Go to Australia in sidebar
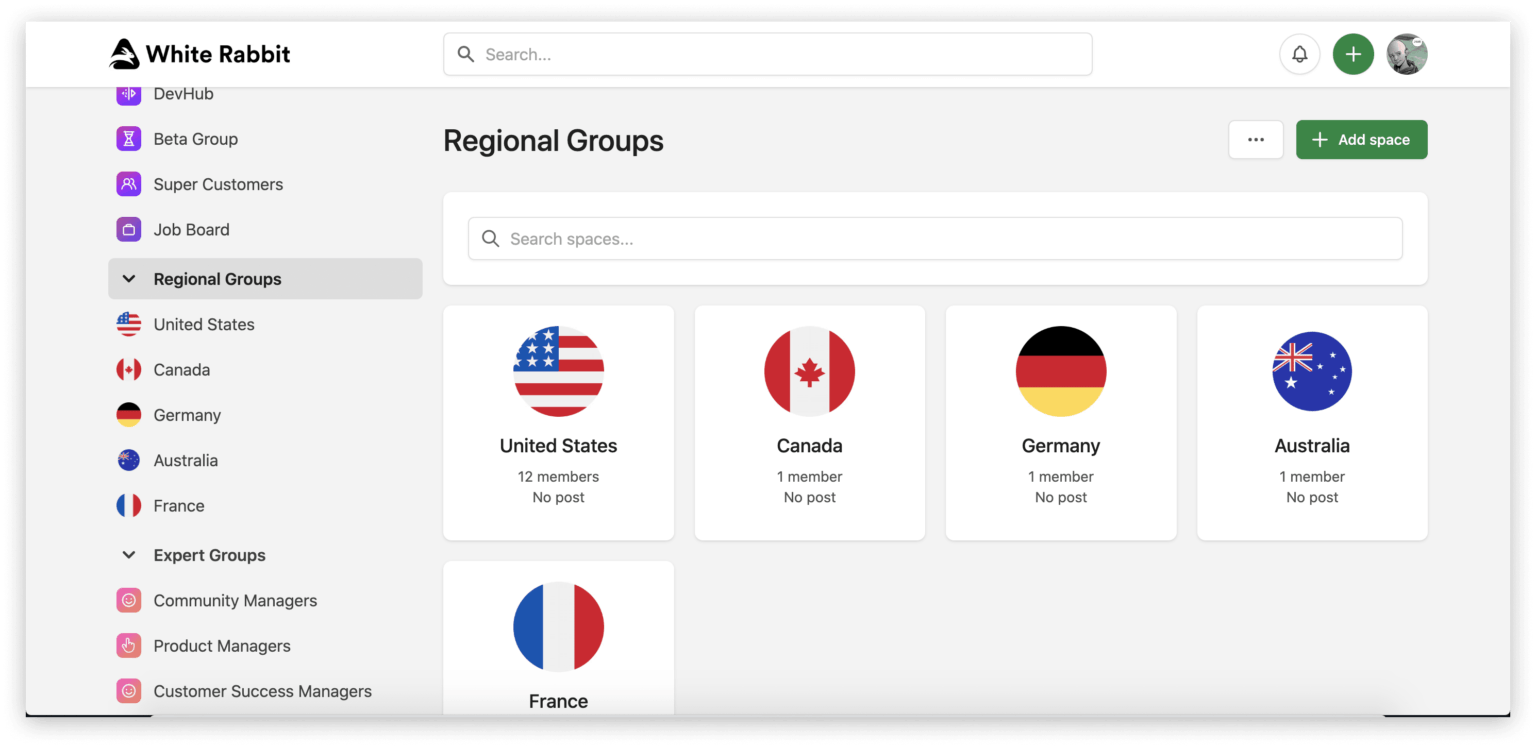 pyautogui.click(x=186, y=460)
